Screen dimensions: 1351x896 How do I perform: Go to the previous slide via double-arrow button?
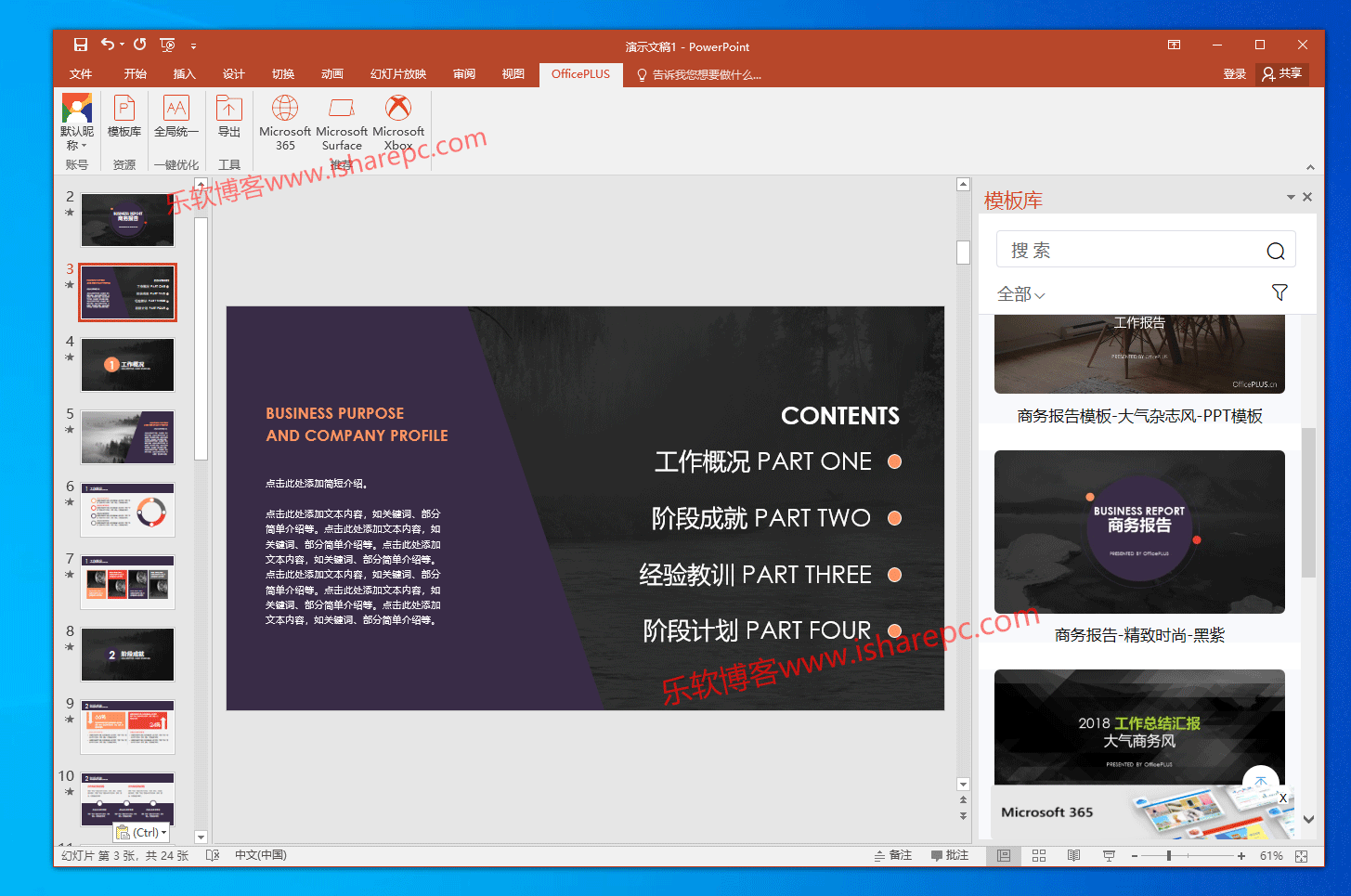(x=963, y=799)
